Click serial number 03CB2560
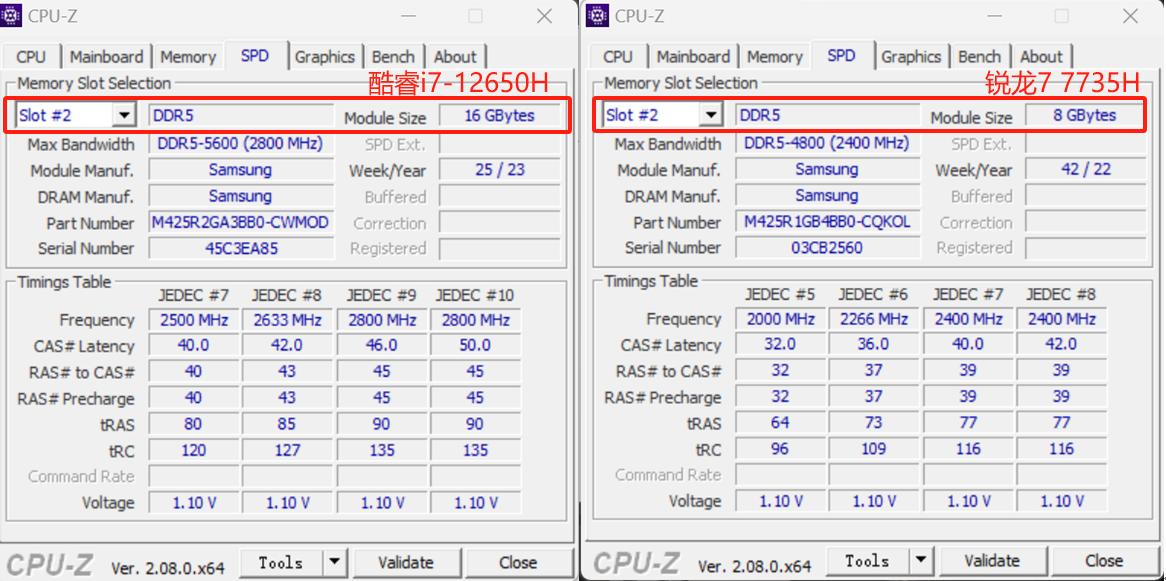1166x581 pixels. coord(827,248)
